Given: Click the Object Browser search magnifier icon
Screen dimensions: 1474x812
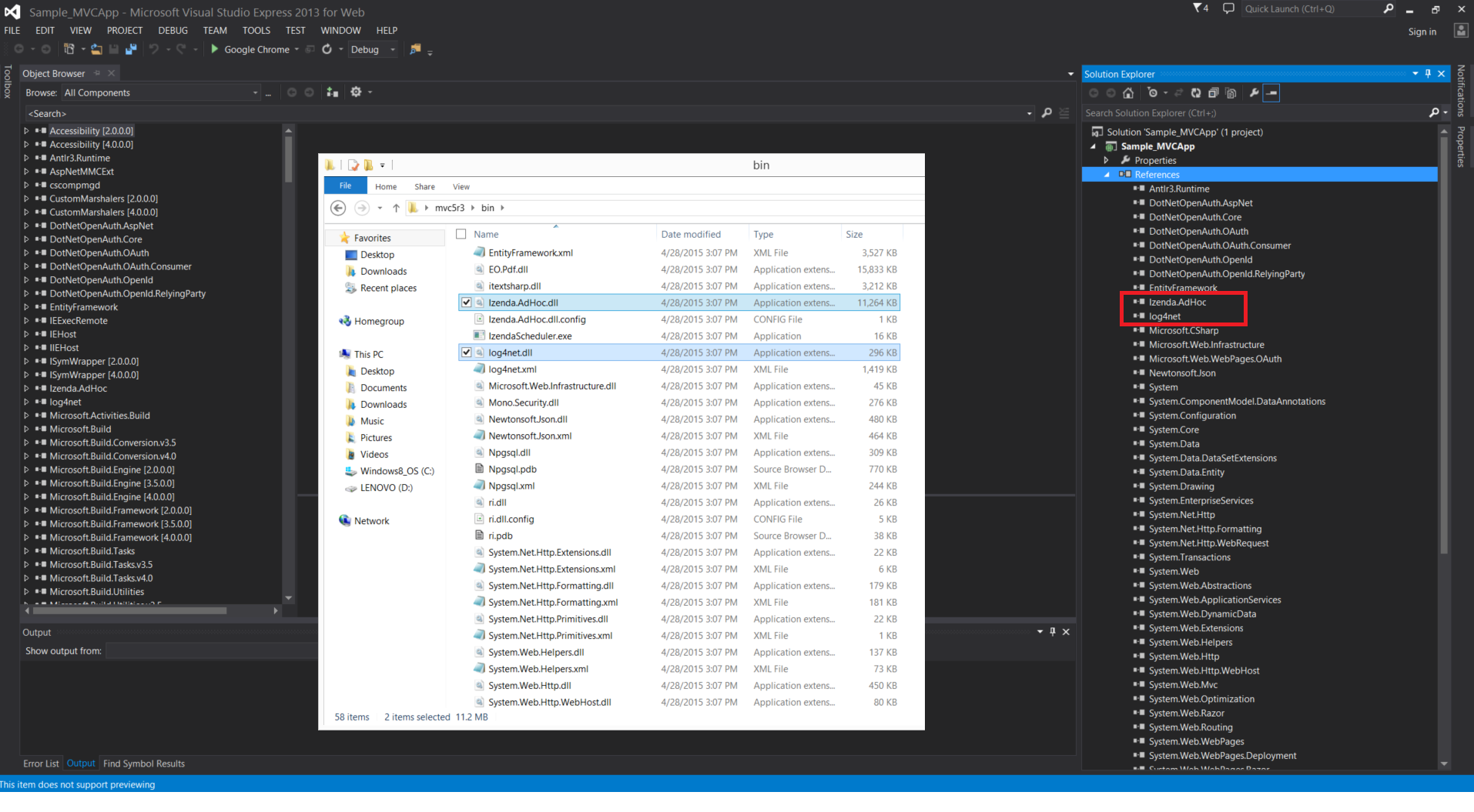Looking at the screenshot, I should (x=1047, y=113).
